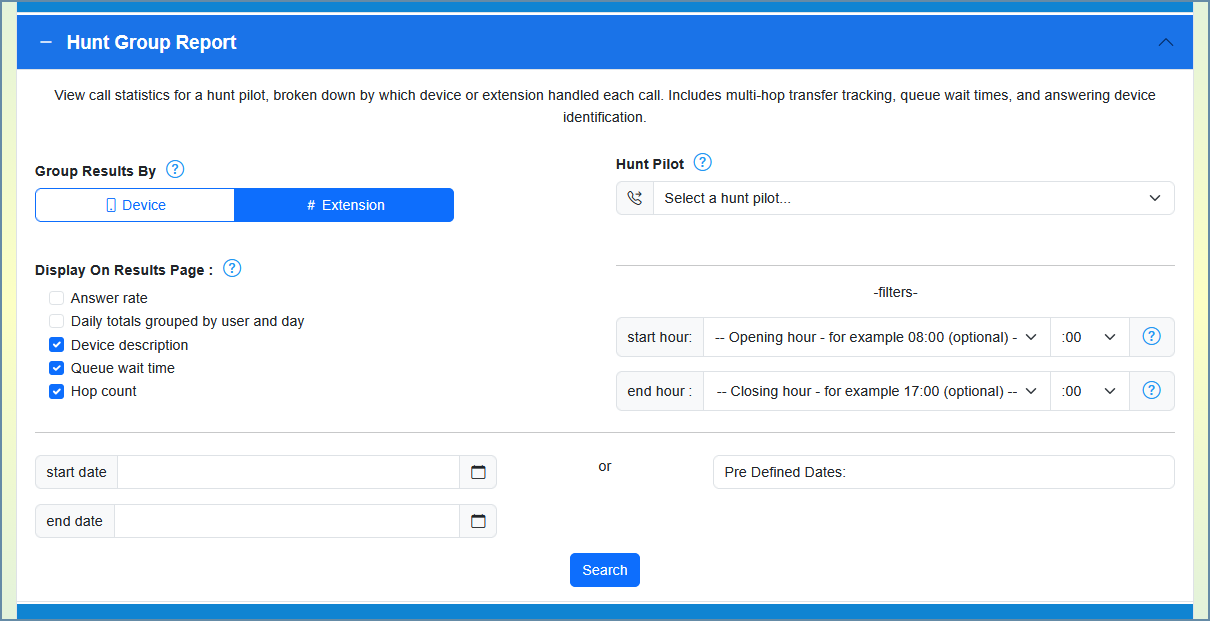Click the -filters- heading text
Viewport: 1210px width, 621px height.
(895, 293)
